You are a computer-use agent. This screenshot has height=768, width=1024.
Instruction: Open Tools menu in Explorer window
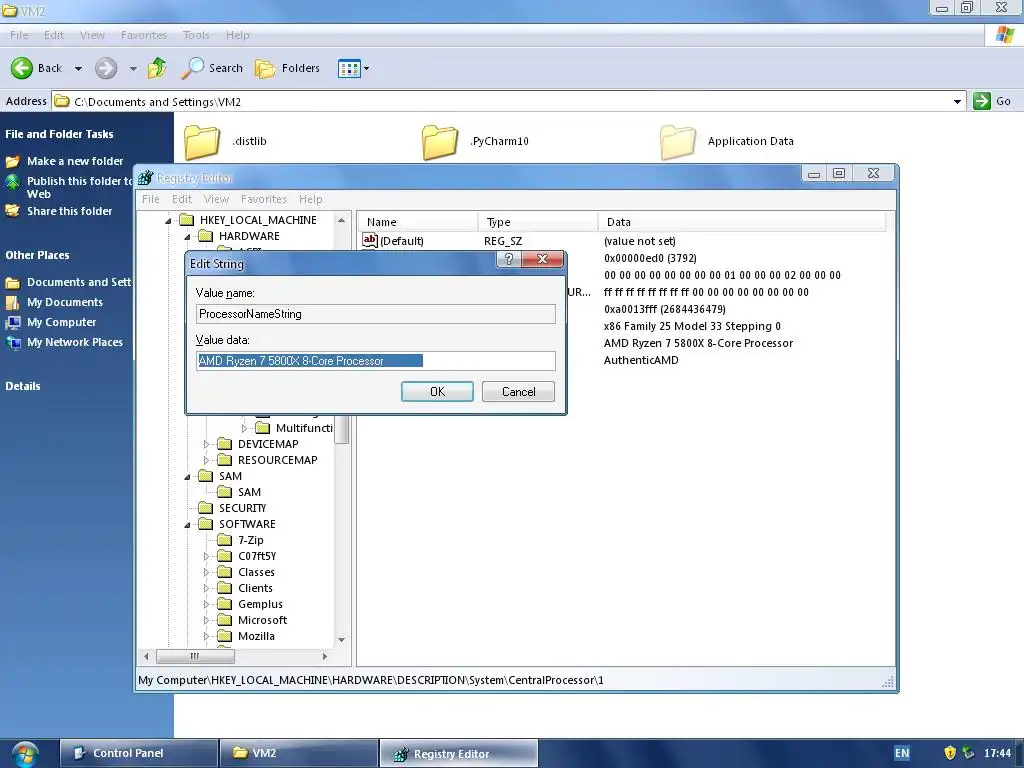pos(196,35)
